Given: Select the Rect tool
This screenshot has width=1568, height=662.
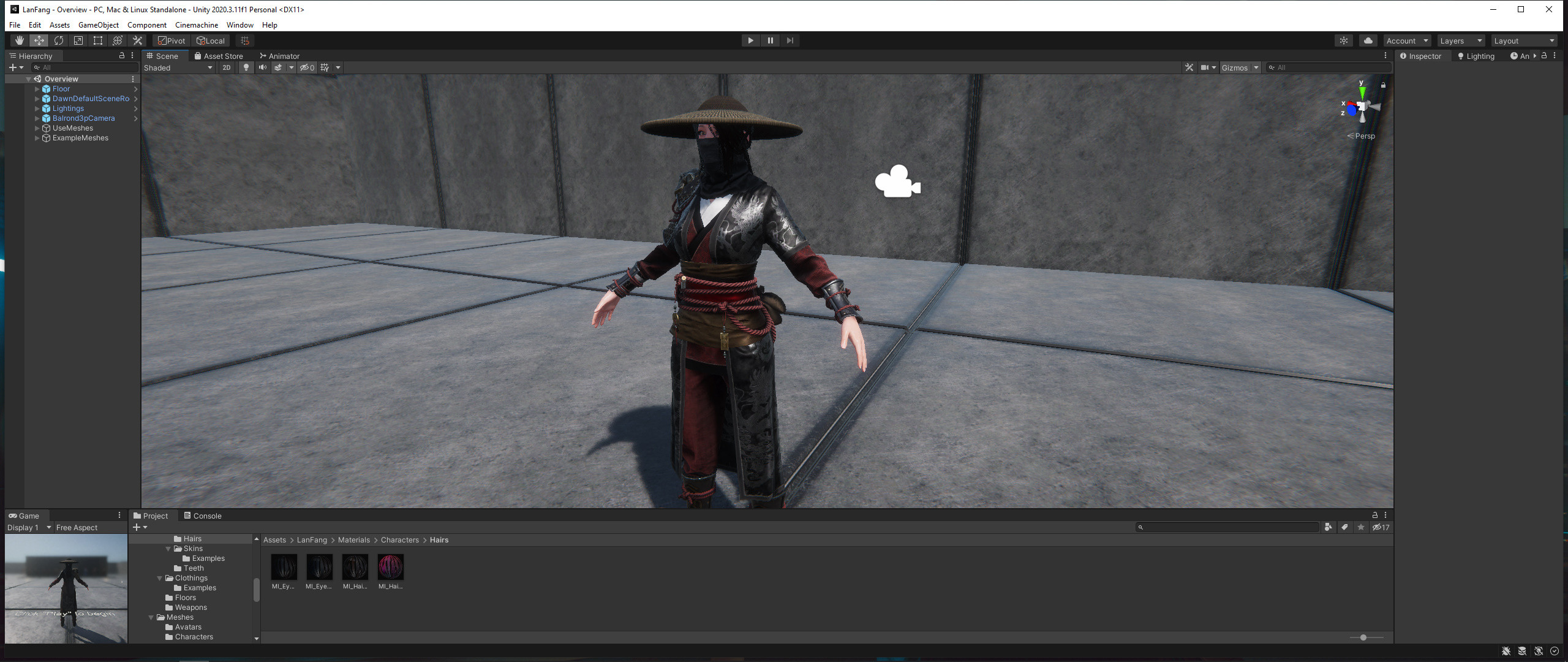Looking at the screenshot, I should (x=98, y=40).
